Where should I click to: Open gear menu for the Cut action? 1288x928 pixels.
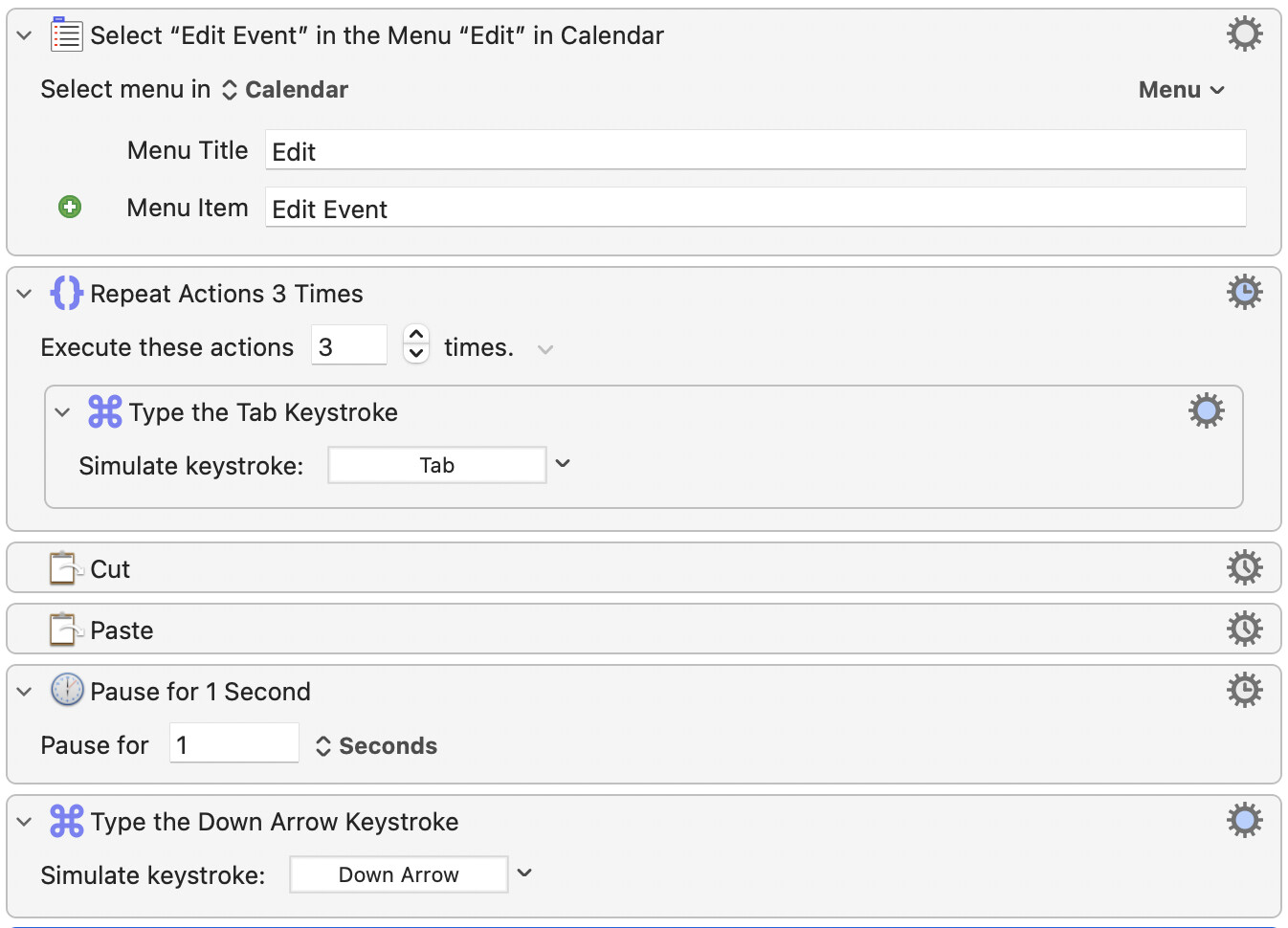click(1244, 567)
